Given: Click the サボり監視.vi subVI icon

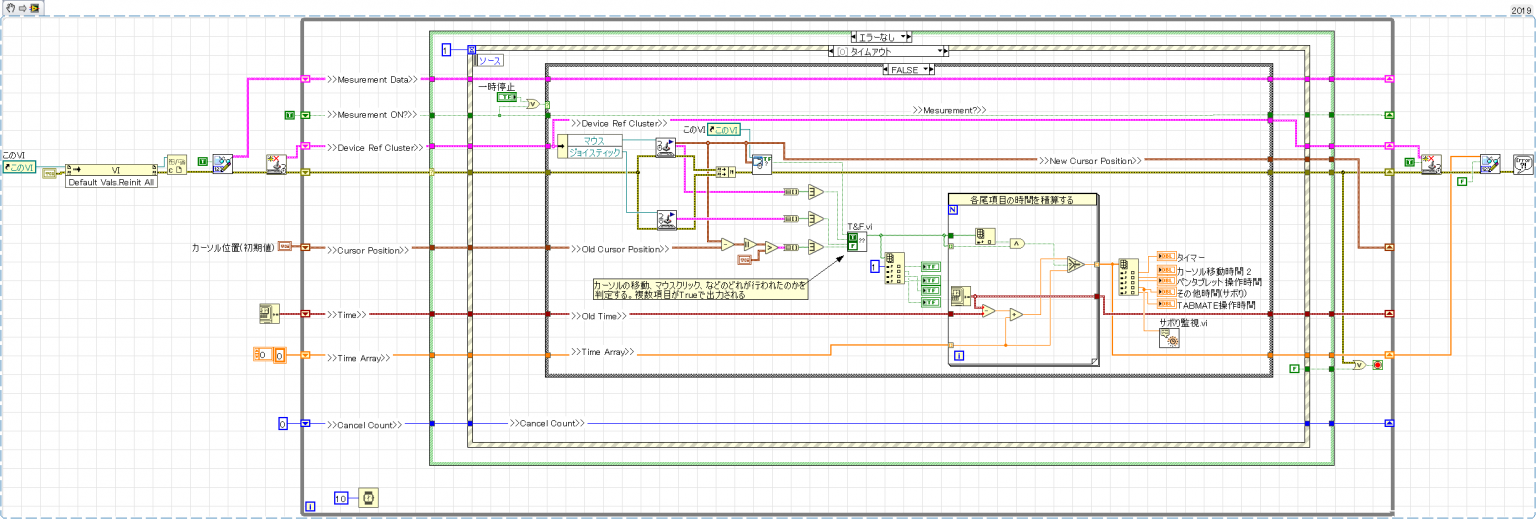Looking at the screenshot, I should [x=1169, y=340].
